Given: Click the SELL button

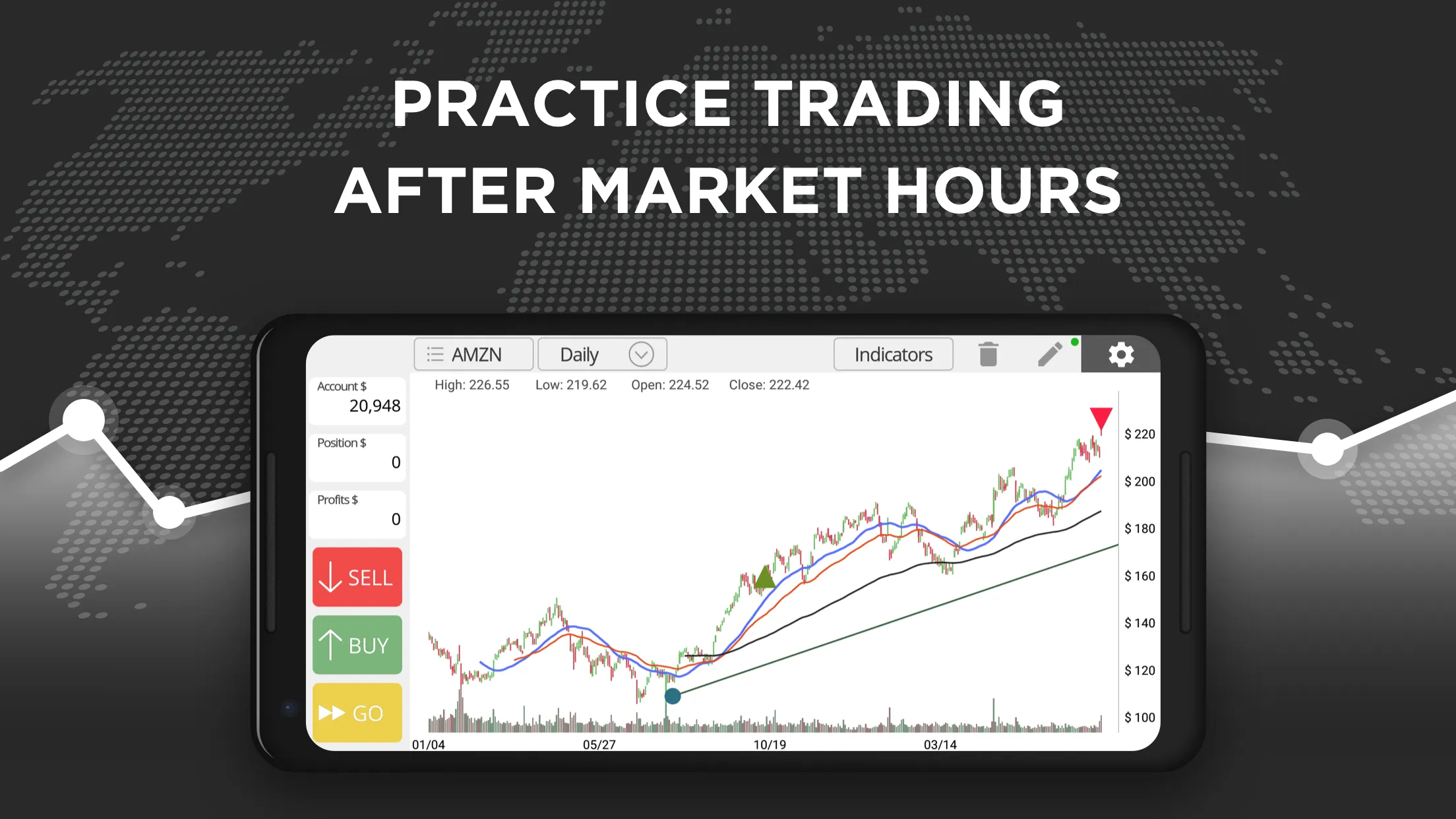Looking at the screenshot, I should (357, 577).
